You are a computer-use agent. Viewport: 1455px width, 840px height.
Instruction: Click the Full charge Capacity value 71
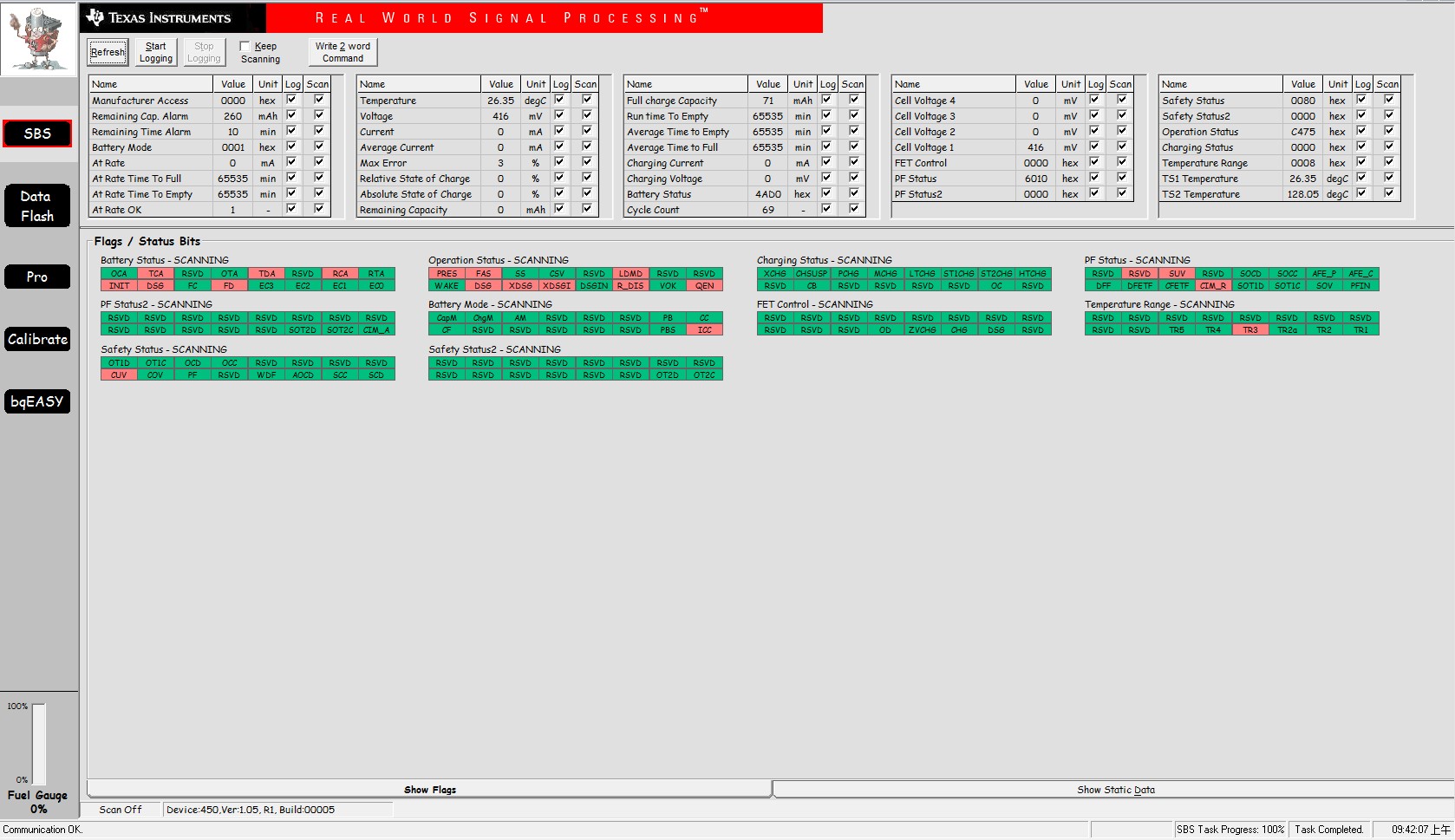(x=767, y=101)
